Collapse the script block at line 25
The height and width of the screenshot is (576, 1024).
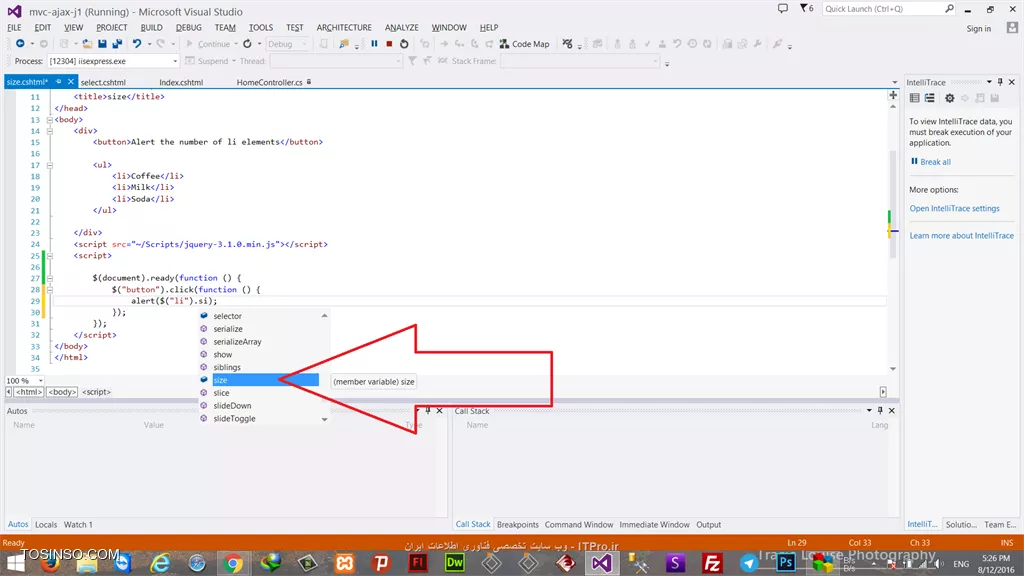pyautogui.click(x=50, y=256)
